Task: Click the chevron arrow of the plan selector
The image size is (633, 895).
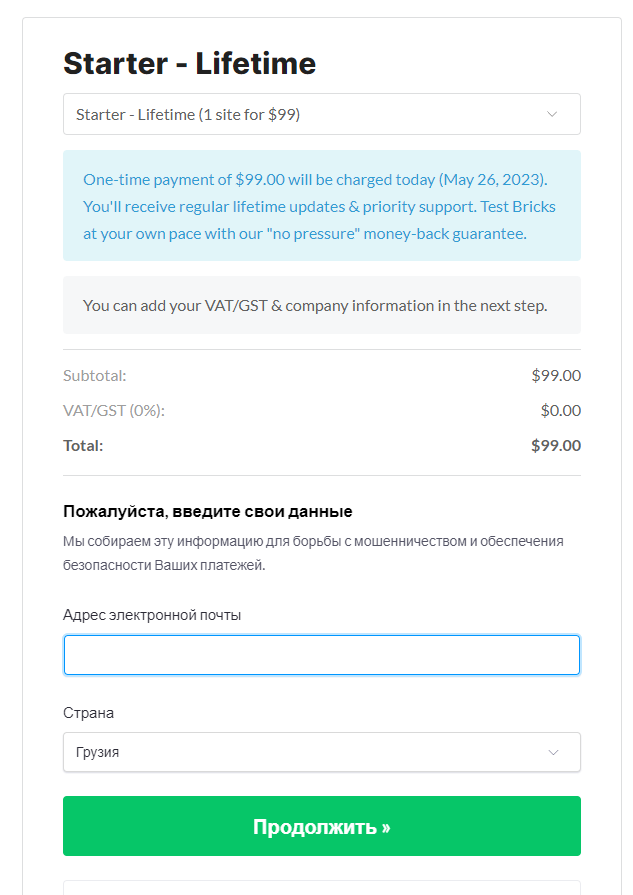Action: click(552, 114)
